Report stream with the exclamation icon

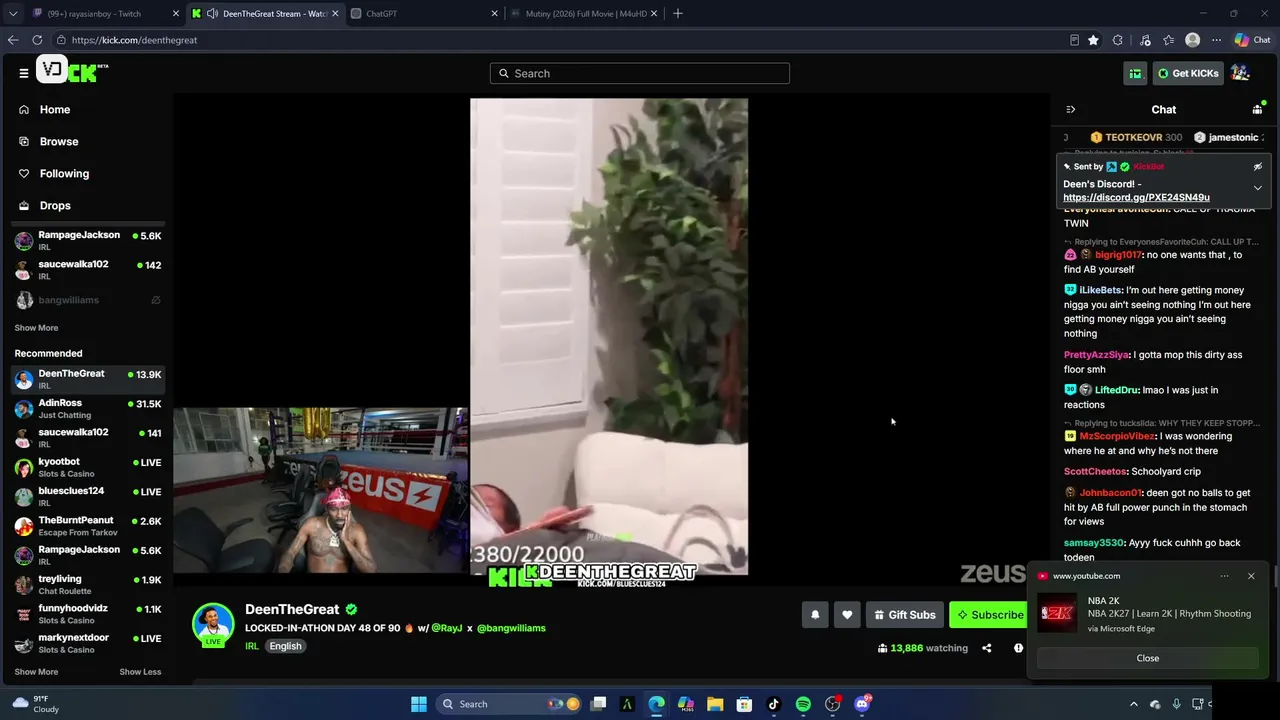click(1018, 648)
